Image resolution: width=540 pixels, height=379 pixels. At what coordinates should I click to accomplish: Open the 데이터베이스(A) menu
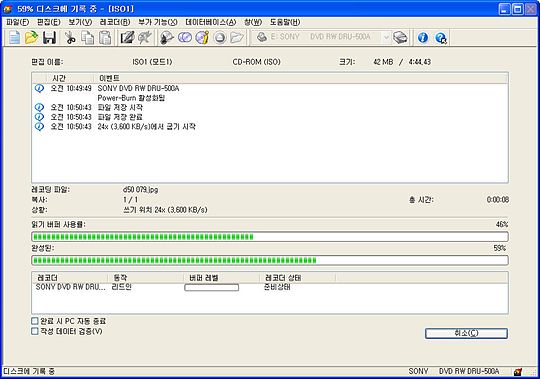[211, 22]
